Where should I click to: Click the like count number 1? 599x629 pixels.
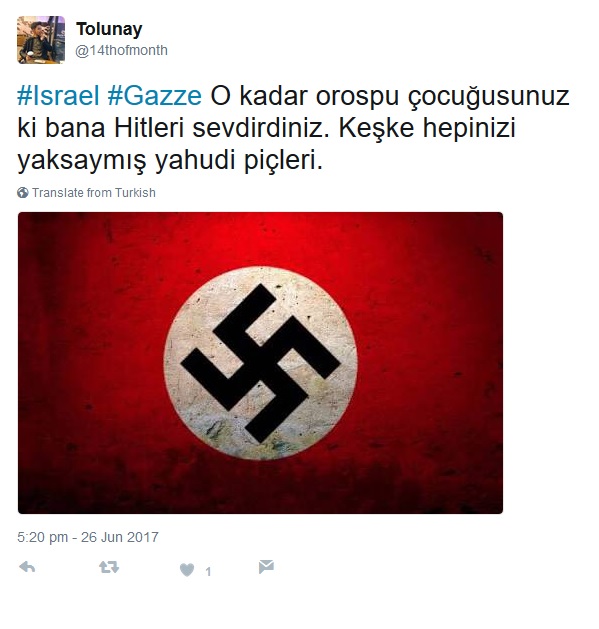tap(208, 572)
